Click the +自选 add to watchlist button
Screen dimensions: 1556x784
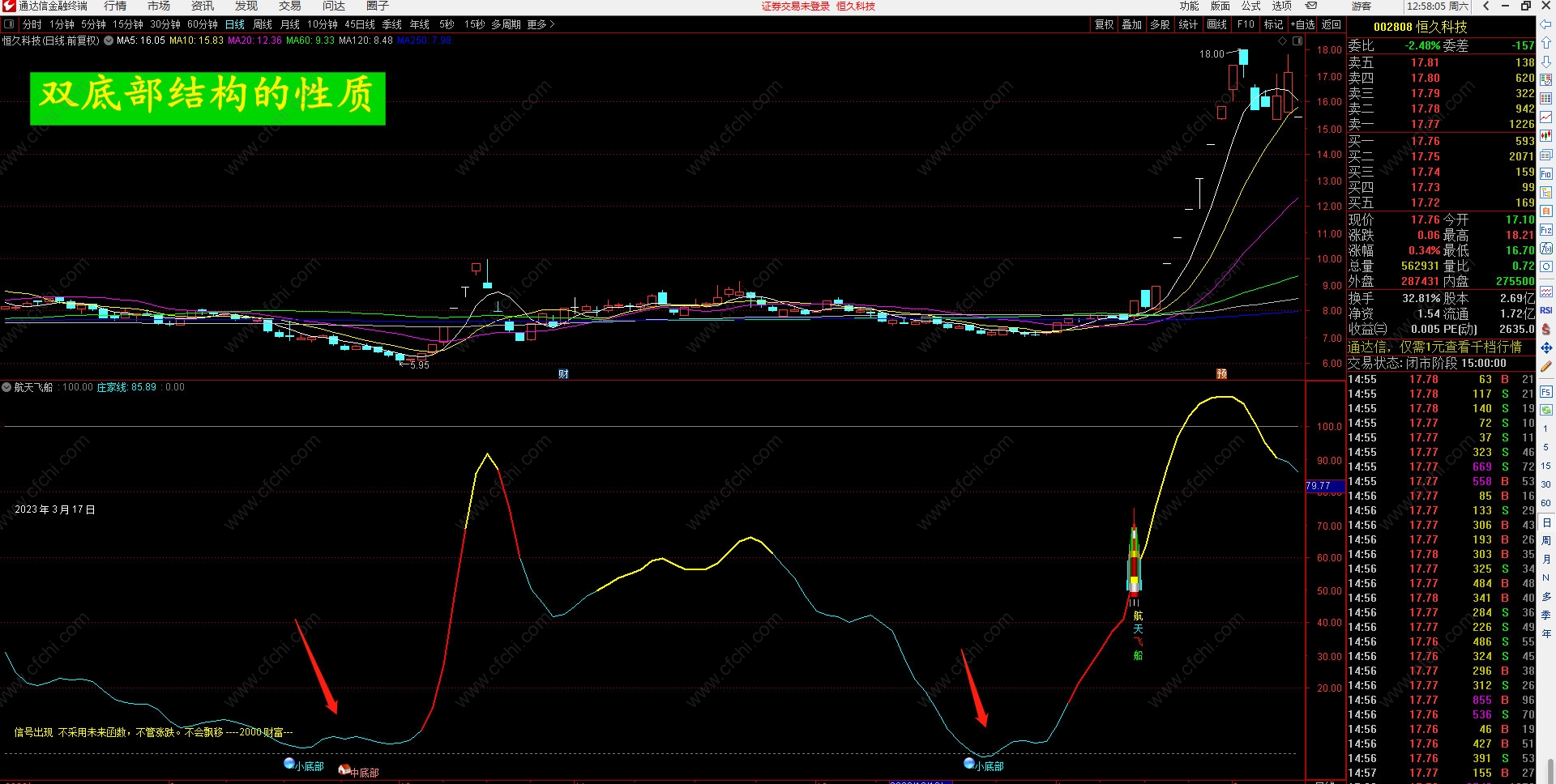pyautogui.click(x=1303, y=24)
